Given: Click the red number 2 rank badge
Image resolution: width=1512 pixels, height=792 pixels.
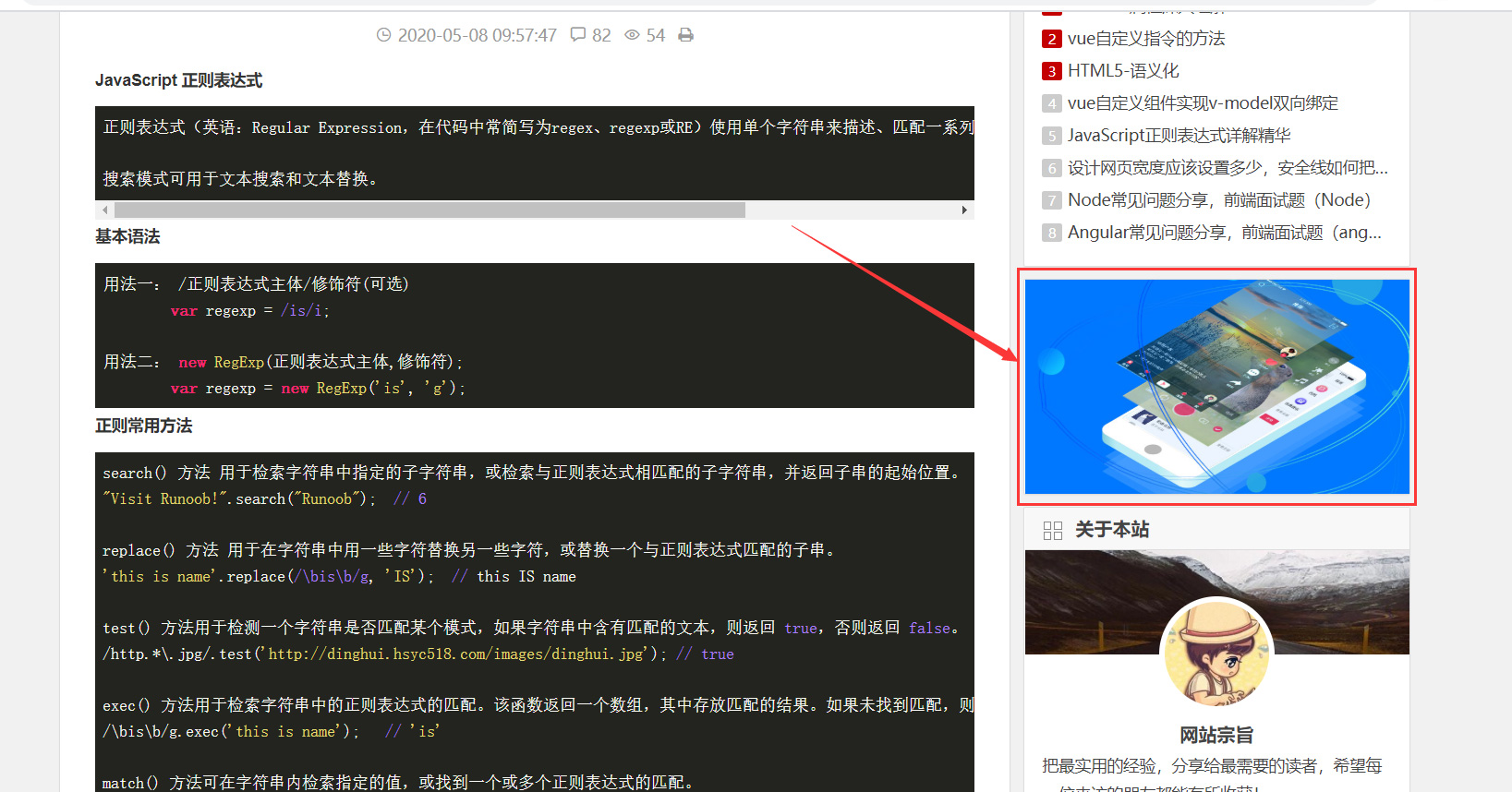Looking at the screenshot, I should coord(1051,39).
